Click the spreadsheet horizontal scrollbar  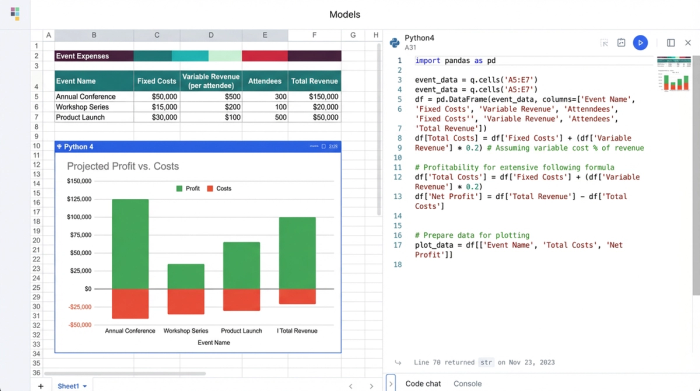125,373
